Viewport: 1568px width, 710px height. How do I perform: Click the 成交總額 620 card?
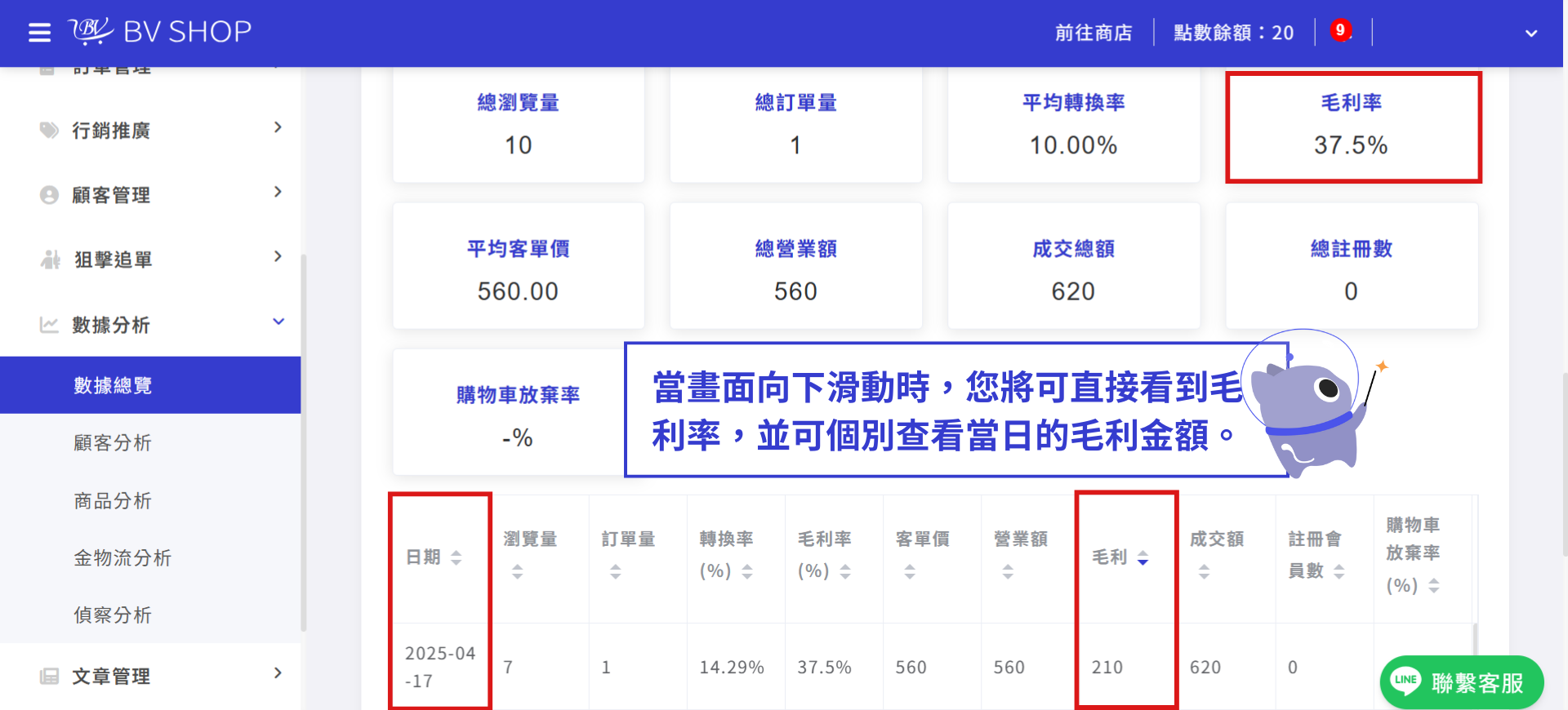[1074, 266]
